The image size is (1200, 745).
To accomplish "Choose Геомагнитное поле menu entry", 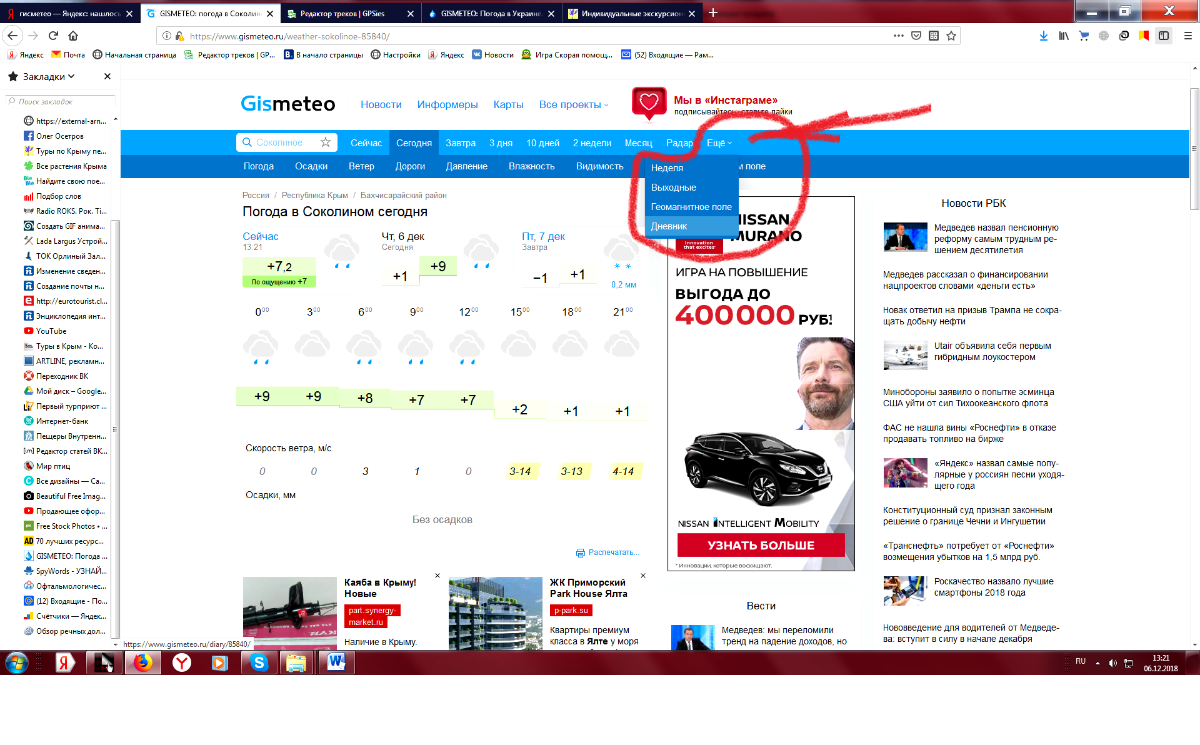I will tap(691, 207).
